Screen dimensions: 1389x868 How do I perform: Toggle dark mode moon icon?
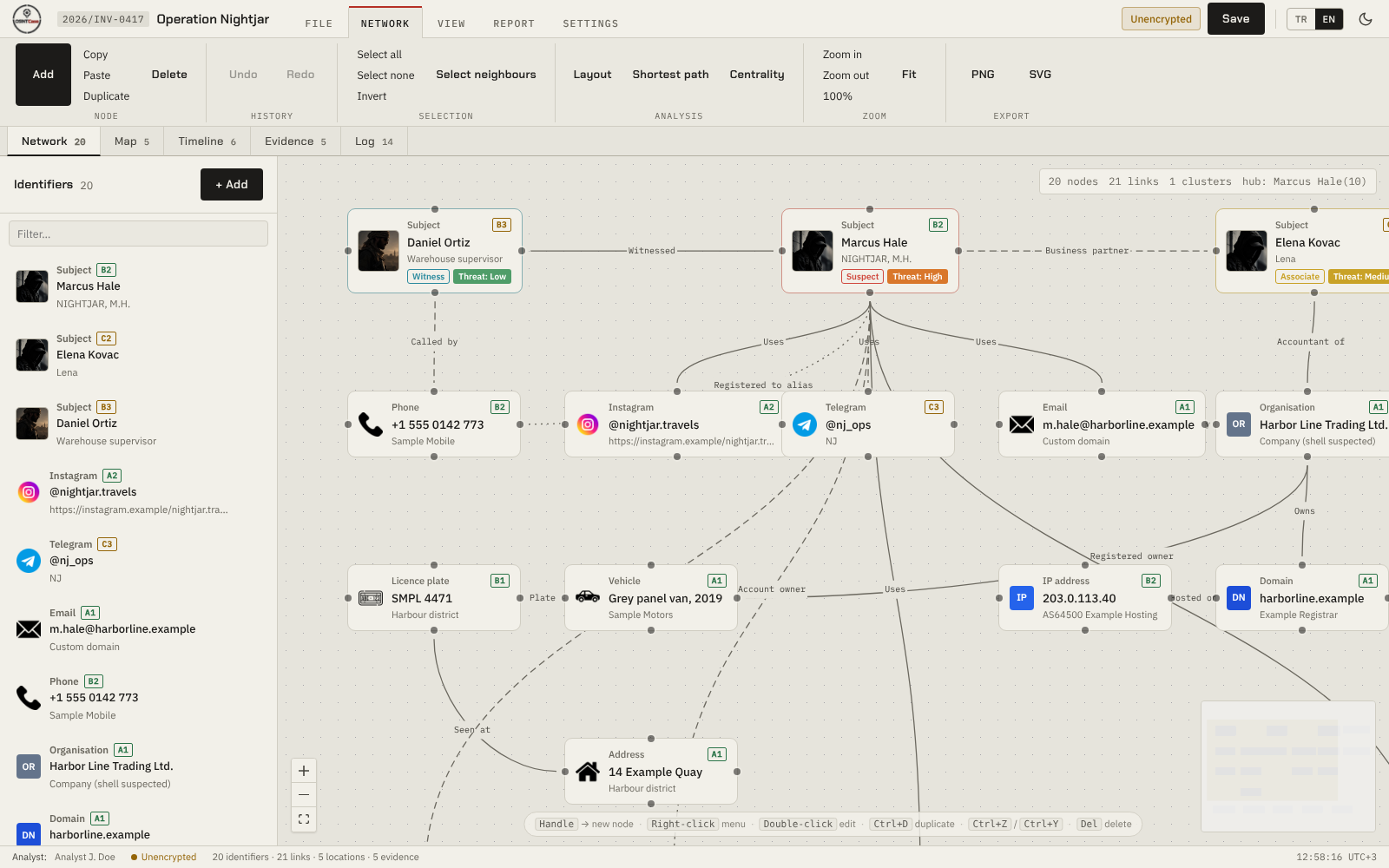click(x=1366, y=19)
